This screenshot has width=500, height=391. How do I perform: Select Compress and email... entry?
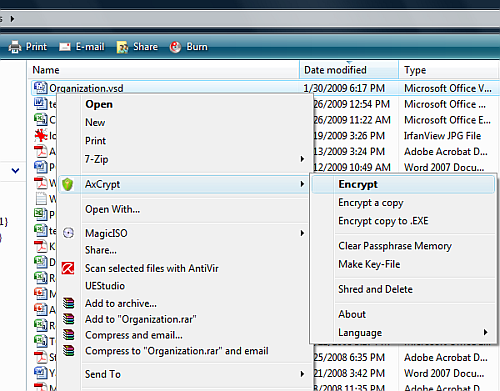click(x=134, y=335)
